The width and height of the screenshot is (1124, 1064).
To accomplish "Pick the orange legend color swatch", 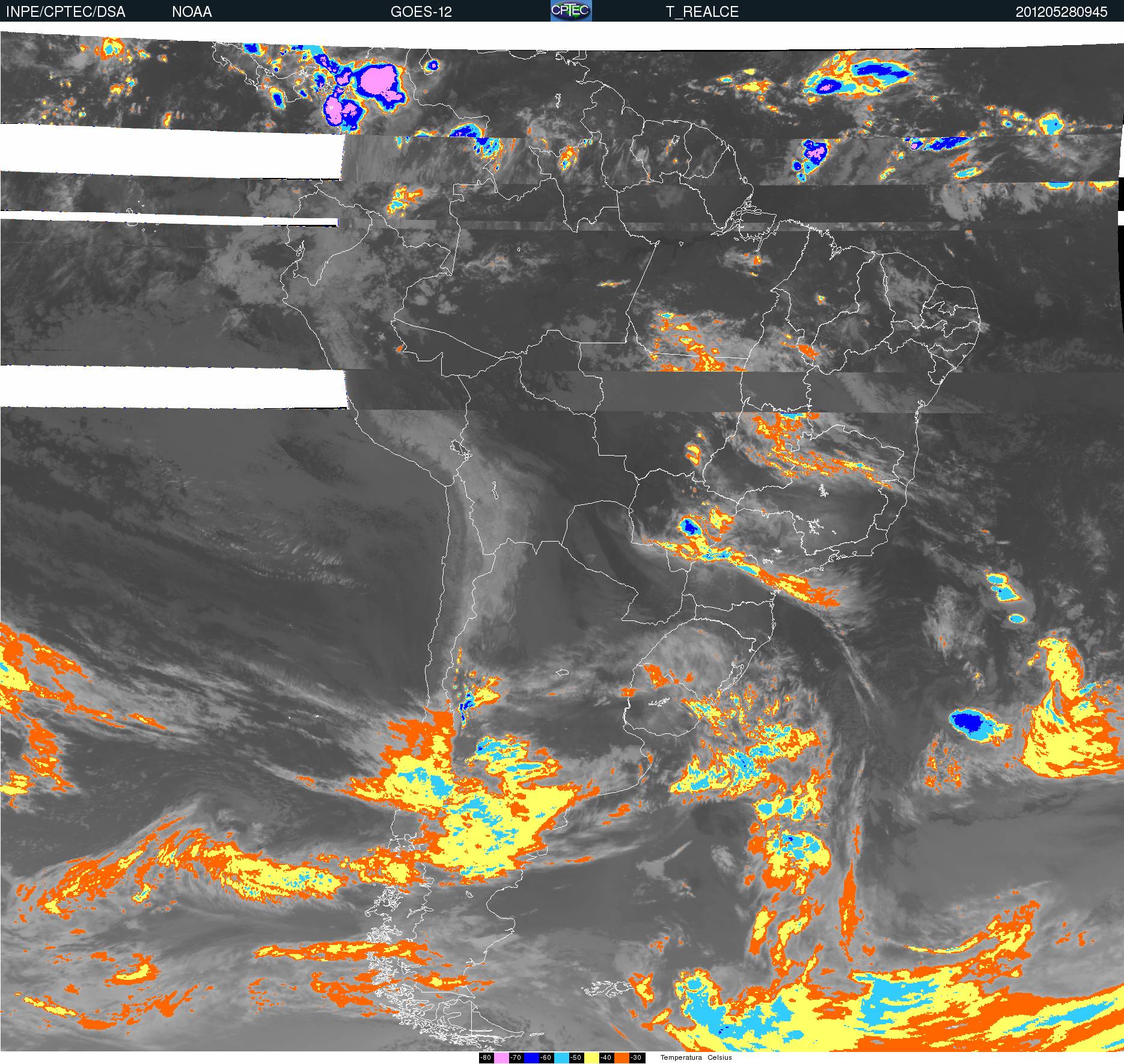I will coord(622,1058).
